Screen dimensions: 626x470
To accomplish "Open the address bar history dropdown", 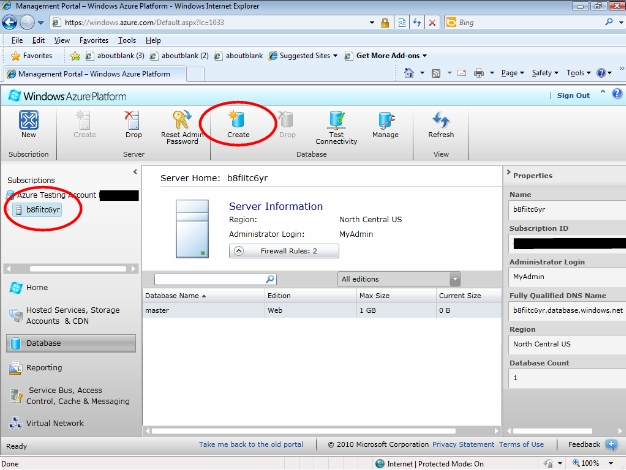I will 372,23.
